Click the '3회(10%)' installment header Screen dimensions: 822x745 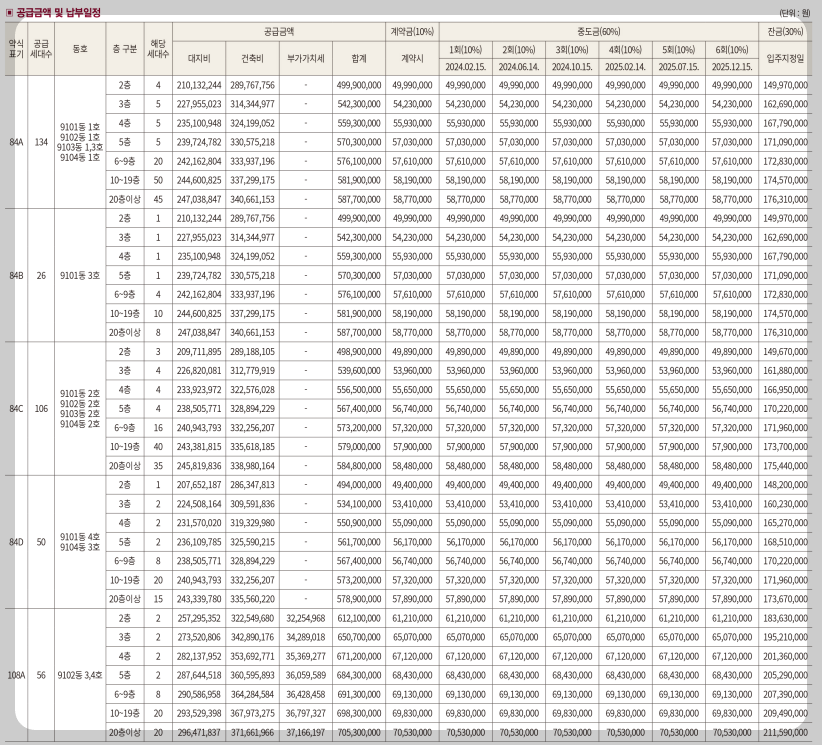572,50
